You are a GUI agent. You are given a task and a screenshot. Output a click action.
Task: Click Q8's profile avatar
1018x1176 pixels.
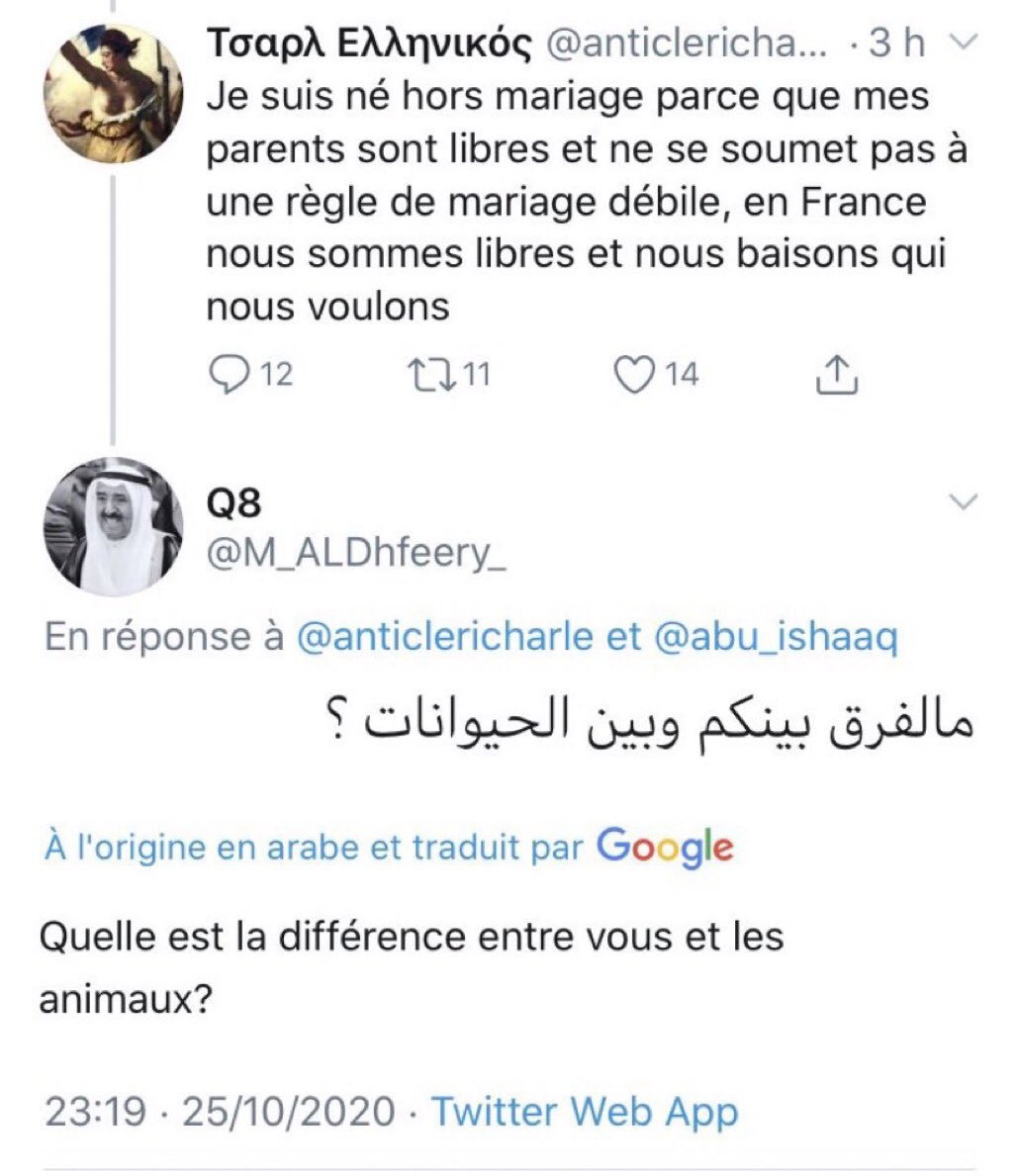[x=115, y=527]
